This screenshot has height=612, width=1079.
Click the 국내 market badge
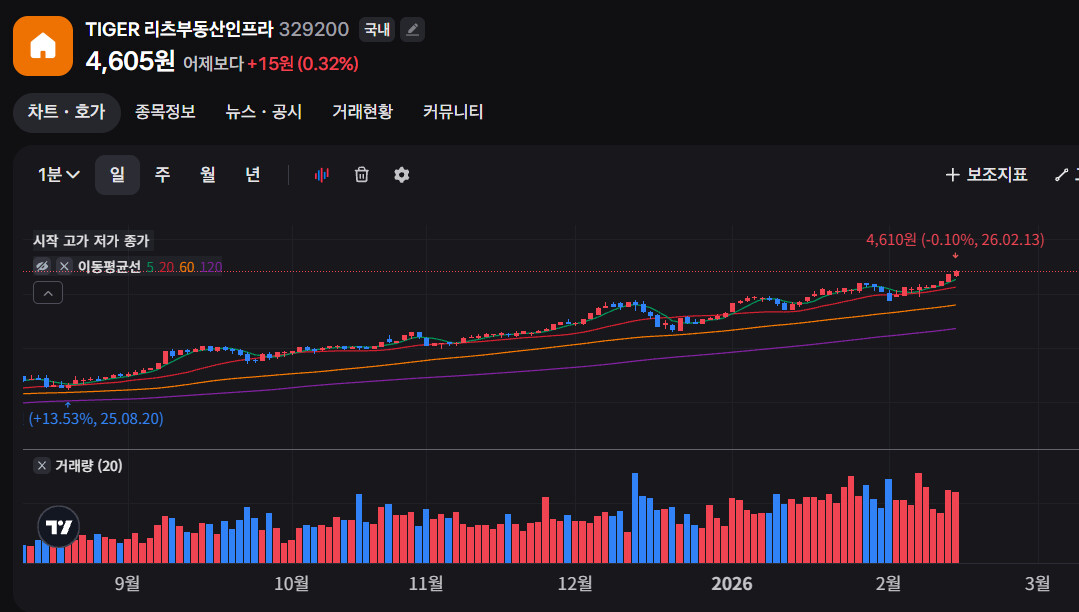(x=377, y=30)
